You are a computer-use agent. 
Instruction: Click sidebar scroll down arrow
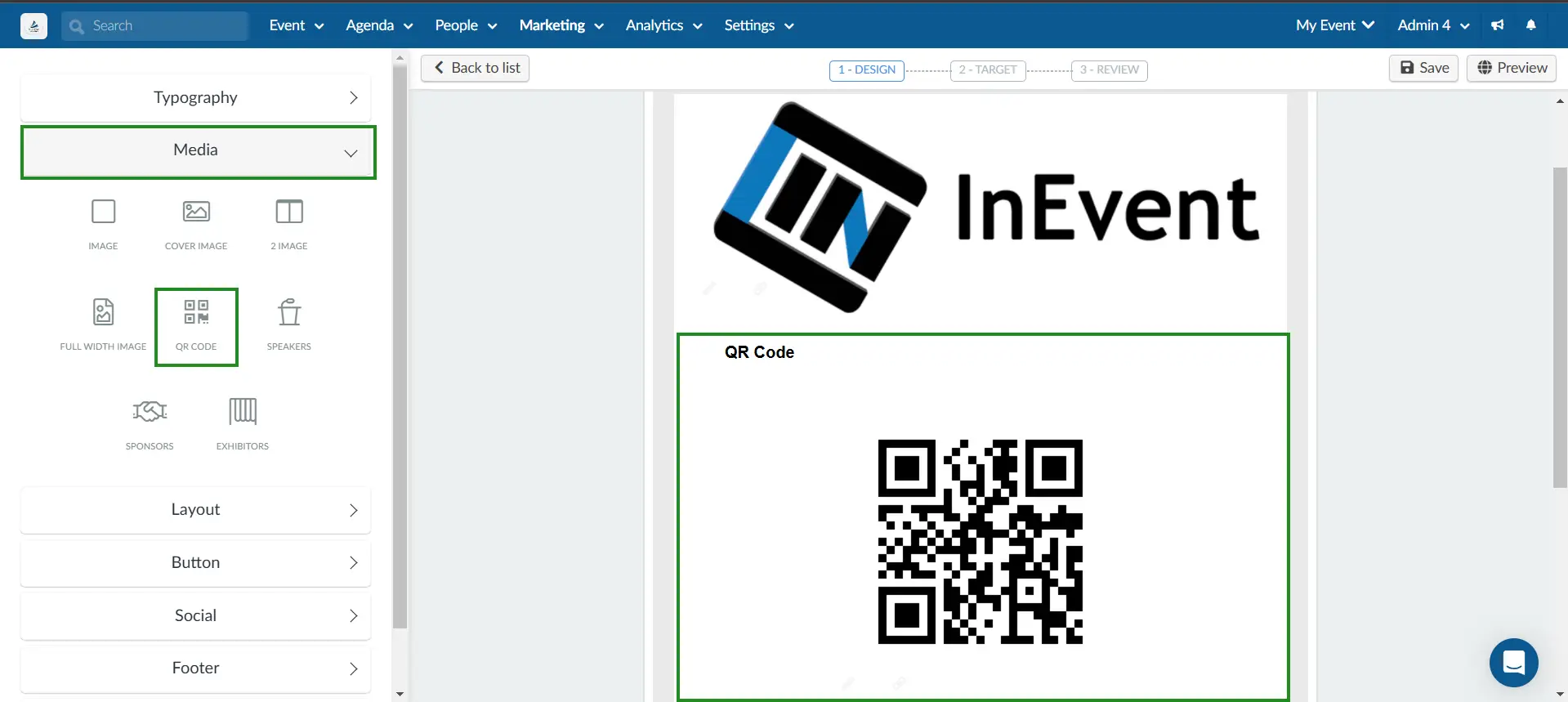400,694
